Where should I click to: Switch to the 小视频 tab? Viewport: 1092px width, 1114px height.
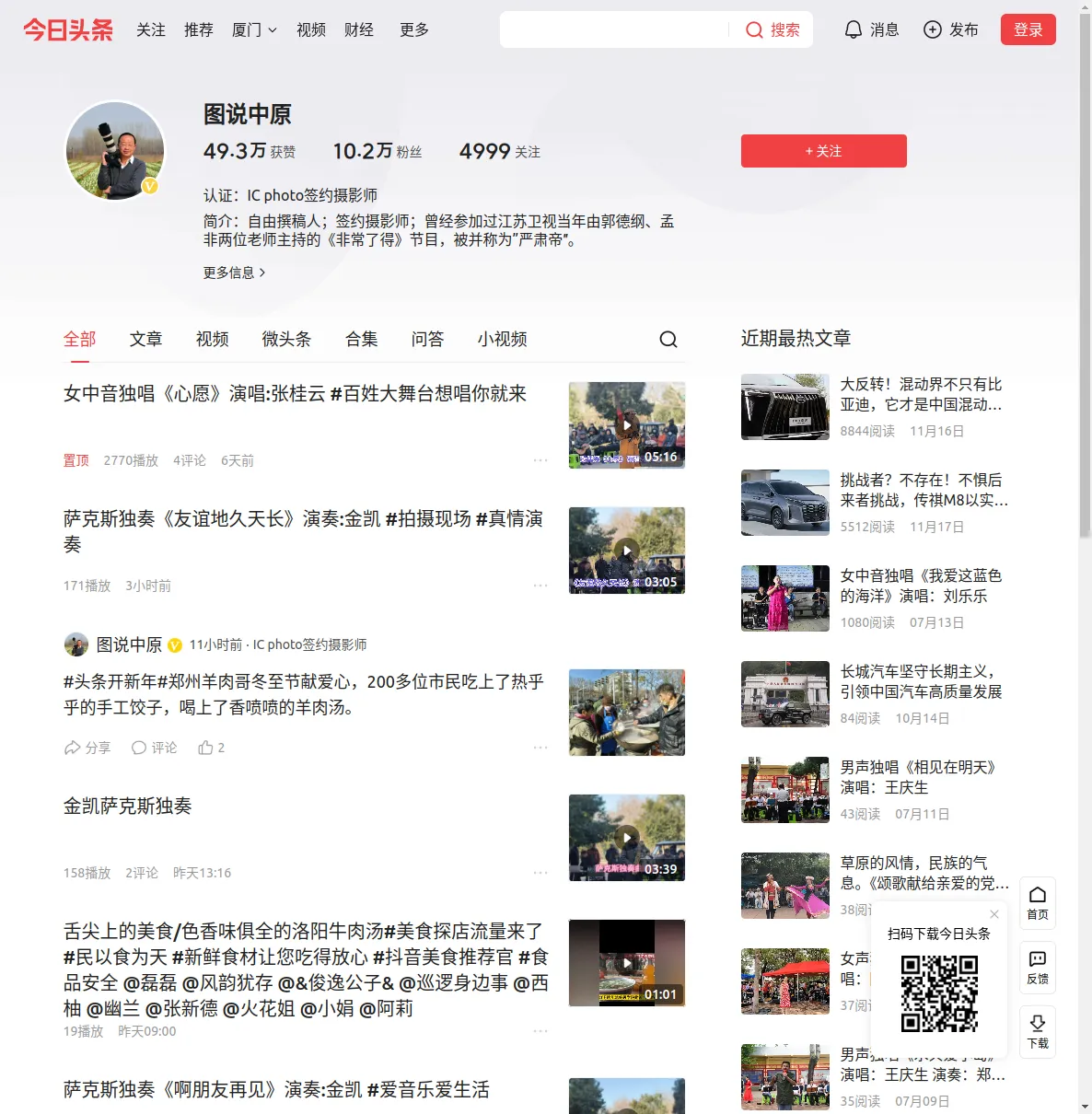click(x=503, y=339)
